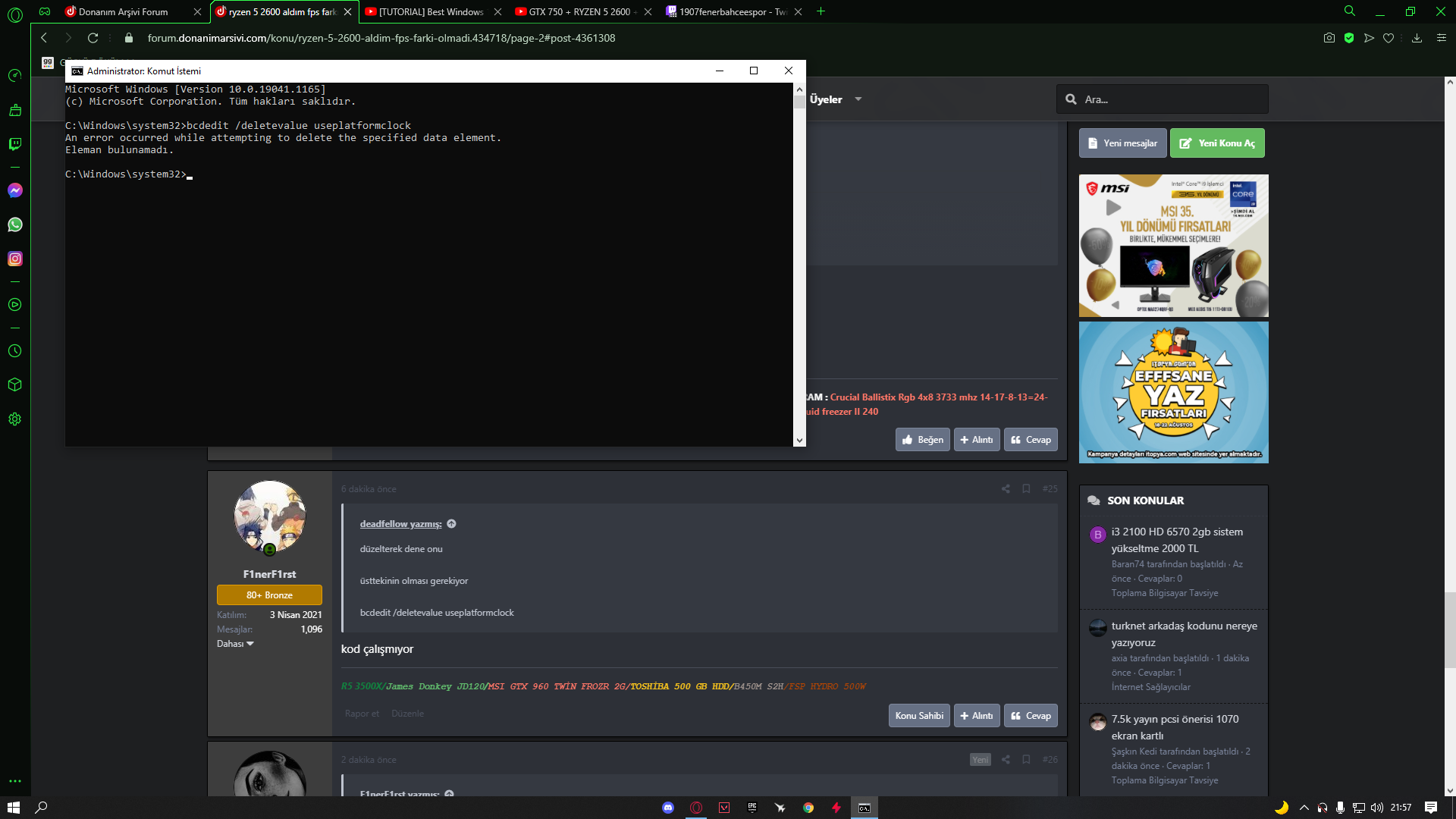This screenshot has width=1456, height=819.
Task: Open the GX Control speedometer icon in the sidebar
Action: pyautogui.click(x=14, y=76)
